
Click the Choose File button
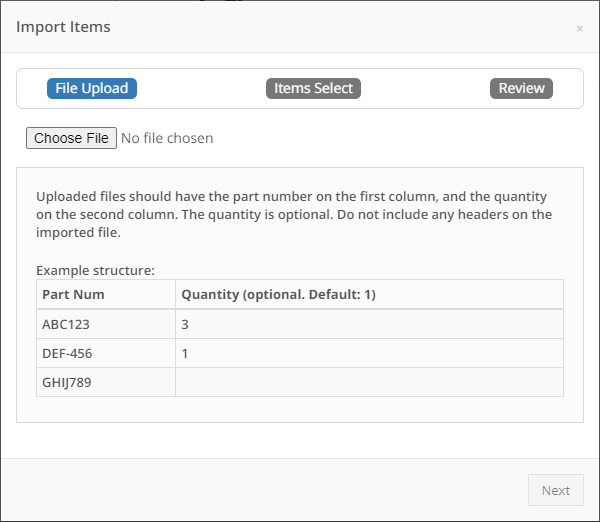point(71,138)
